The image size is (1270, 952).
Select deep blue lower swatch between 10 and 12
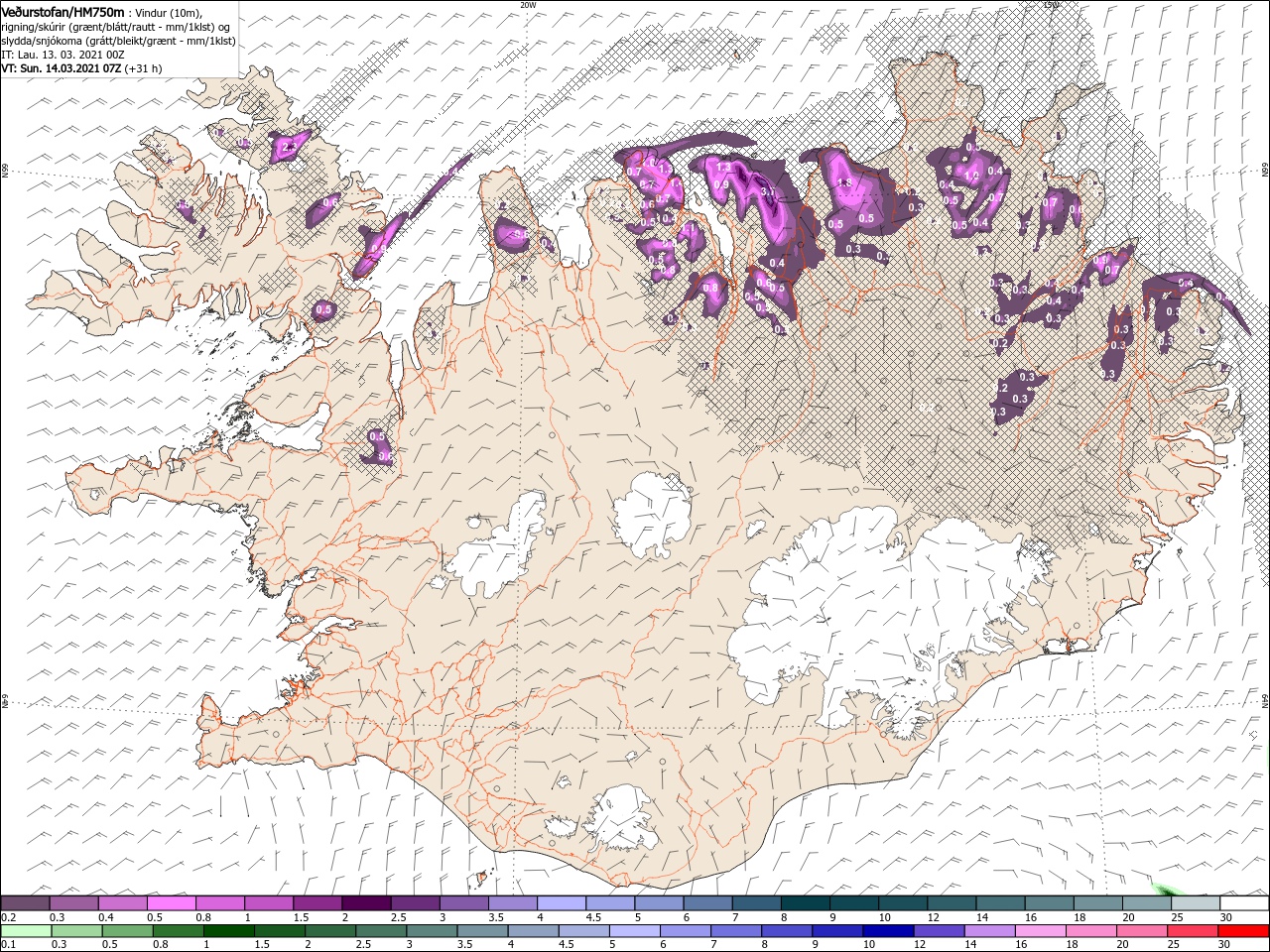(x=888, y=931)
